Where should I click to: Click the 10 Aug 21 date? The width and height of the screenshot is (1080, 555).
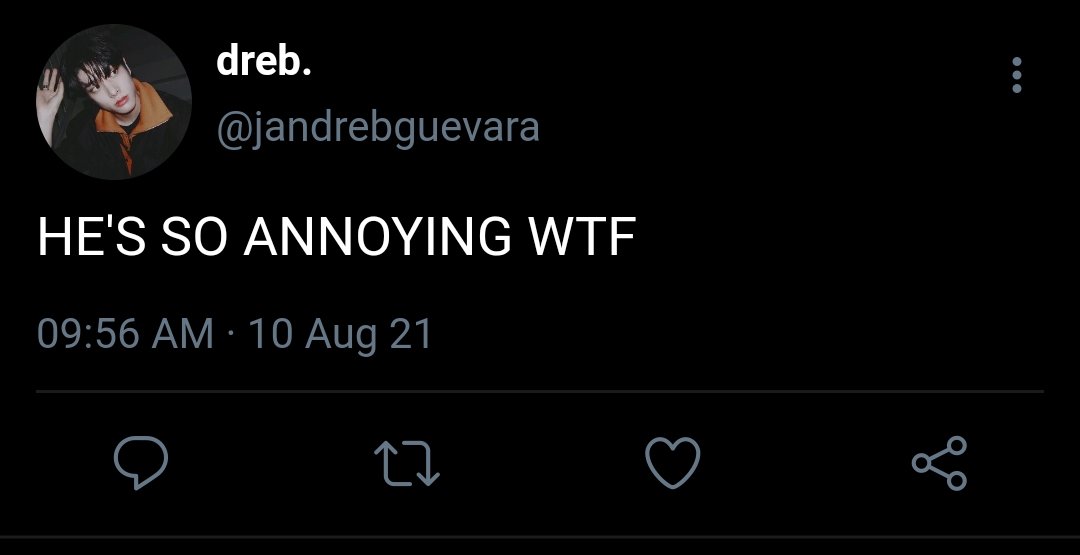click(340, 334)
